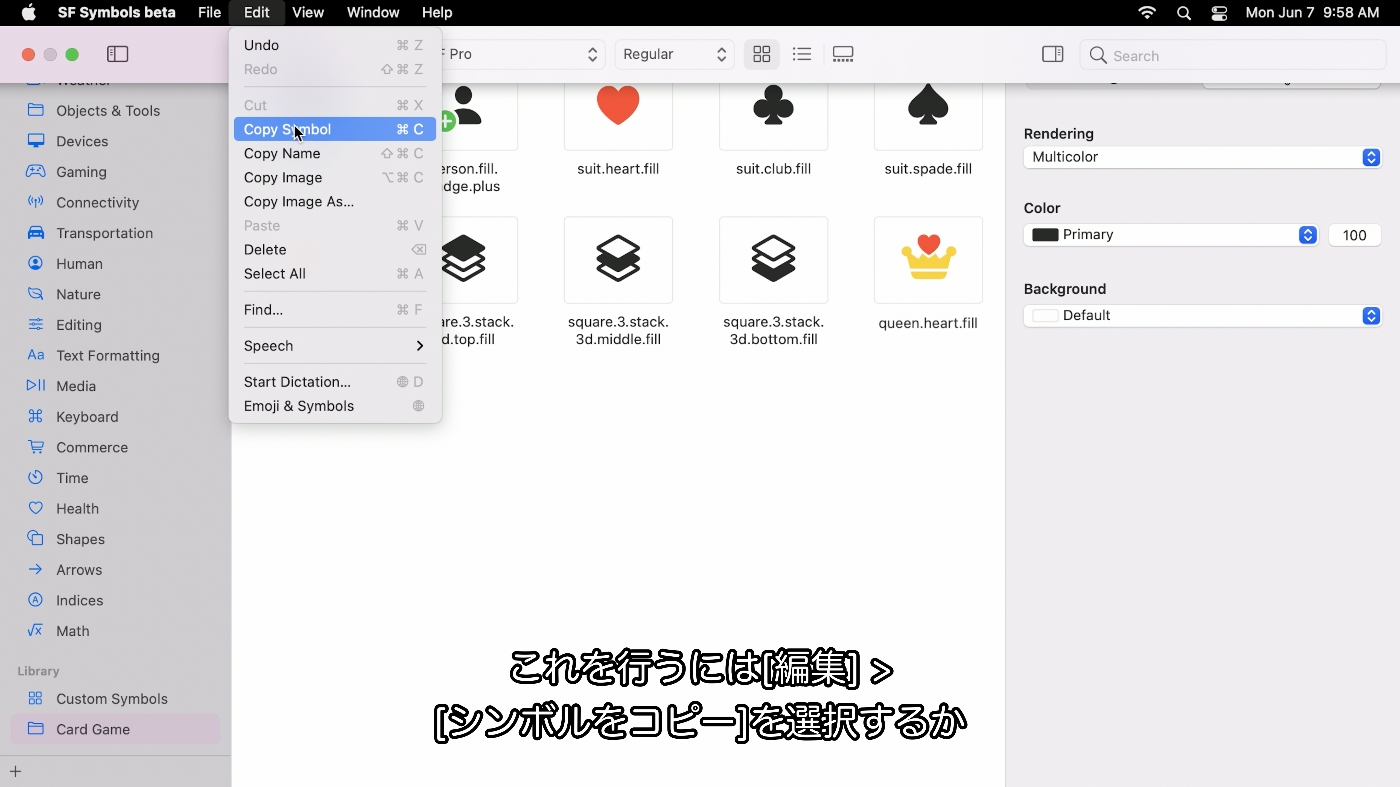Switch to list view

(x=801, y=54)
